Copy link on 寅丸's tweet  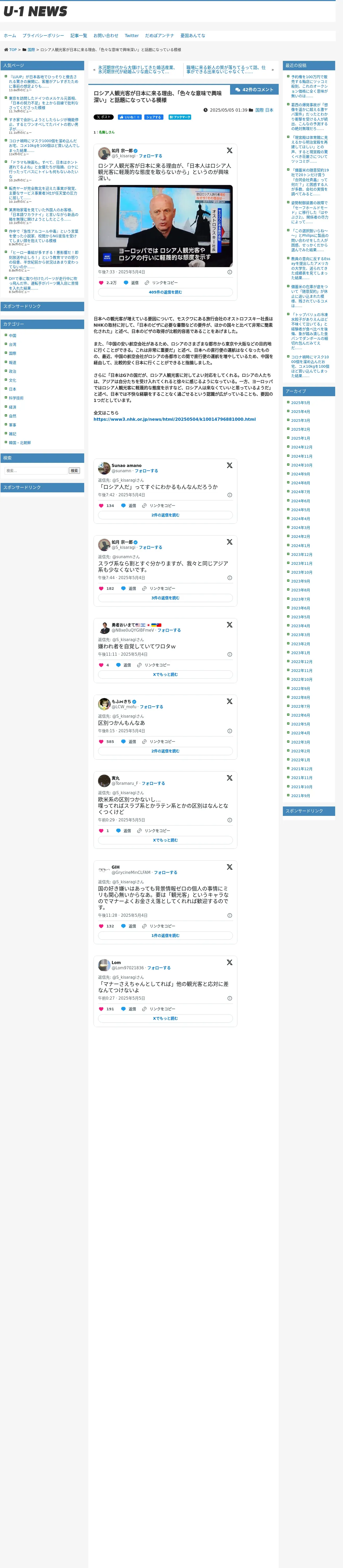pos(153,830)
